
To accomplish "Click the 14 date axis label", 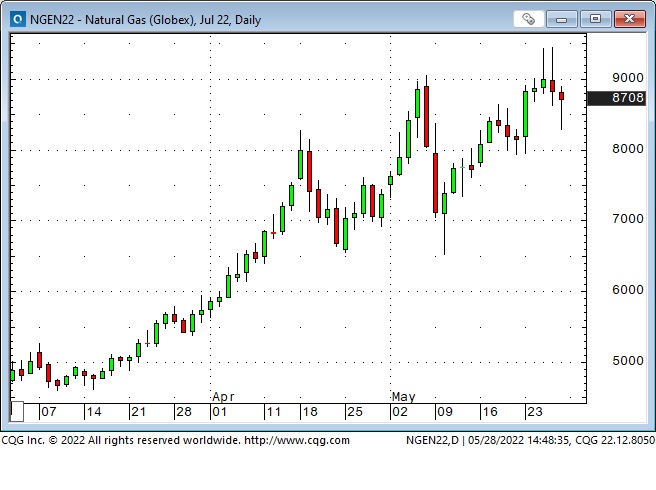I will (x=94, y=412).
